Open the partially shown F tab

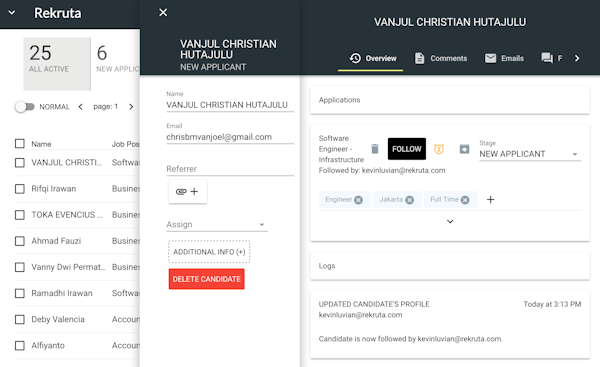(551, 58)
